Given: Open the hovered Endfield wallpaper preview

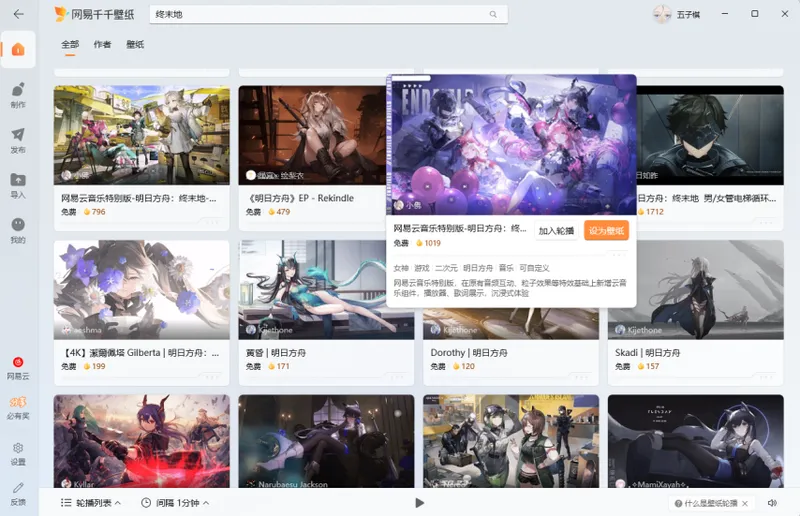Looking at the screenshot, I should click(511, 144).
